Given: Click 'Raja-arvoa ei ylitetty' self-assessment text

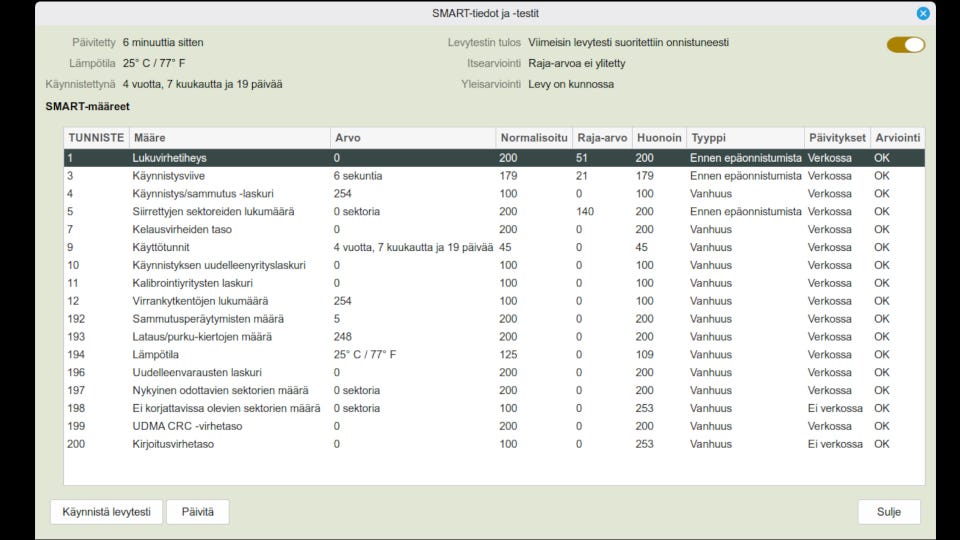Looking at the screenshot, I should [577, 63].
